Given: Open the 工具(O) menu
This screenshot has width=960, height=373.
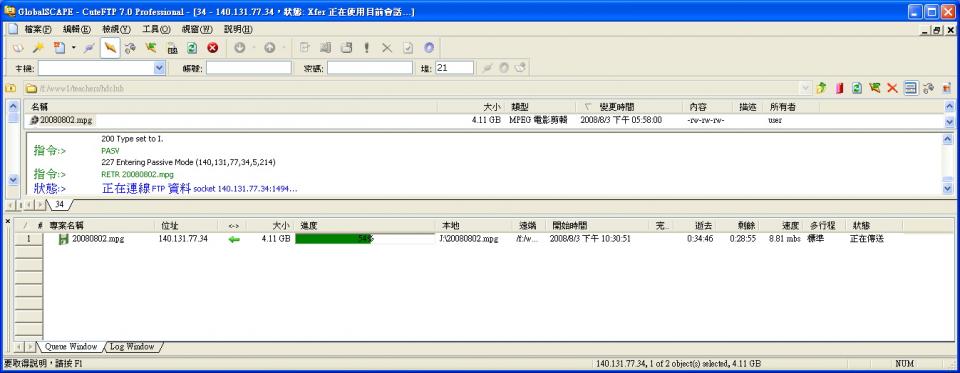Looking at the screenshot, I should click(x=156, y=29).
